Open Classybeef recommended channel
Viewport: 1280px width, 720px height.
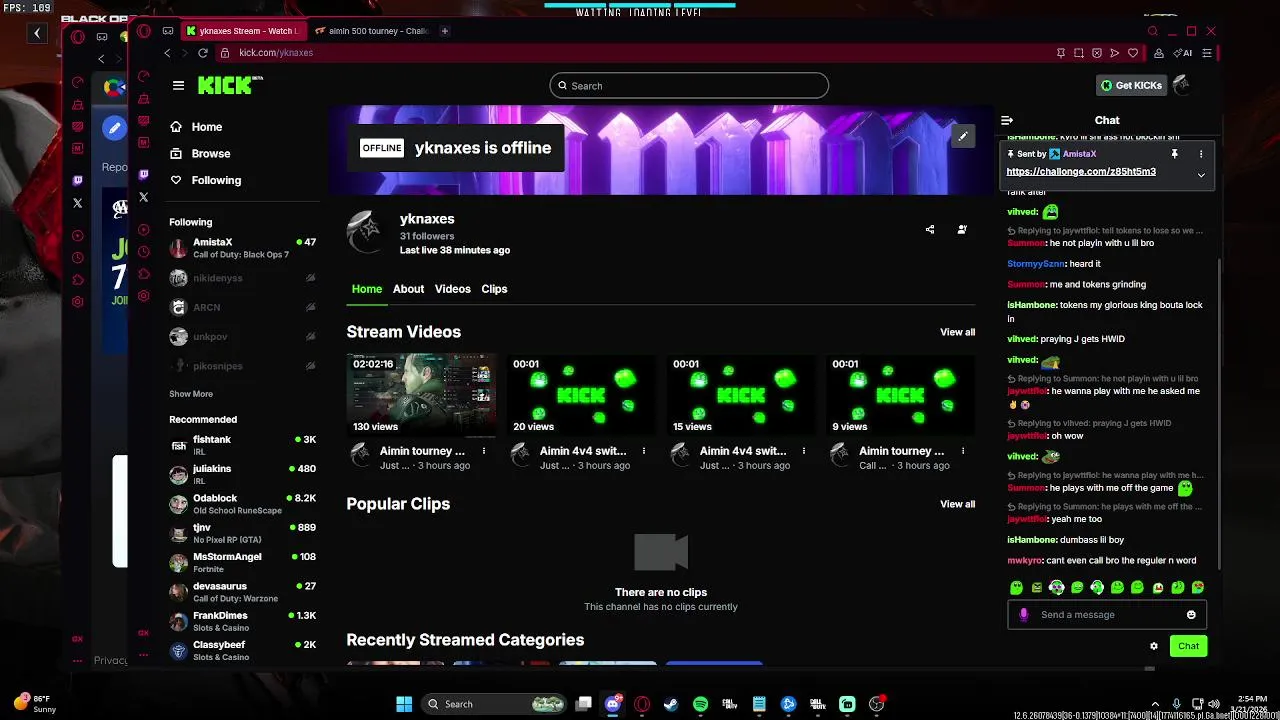point(243,651)
